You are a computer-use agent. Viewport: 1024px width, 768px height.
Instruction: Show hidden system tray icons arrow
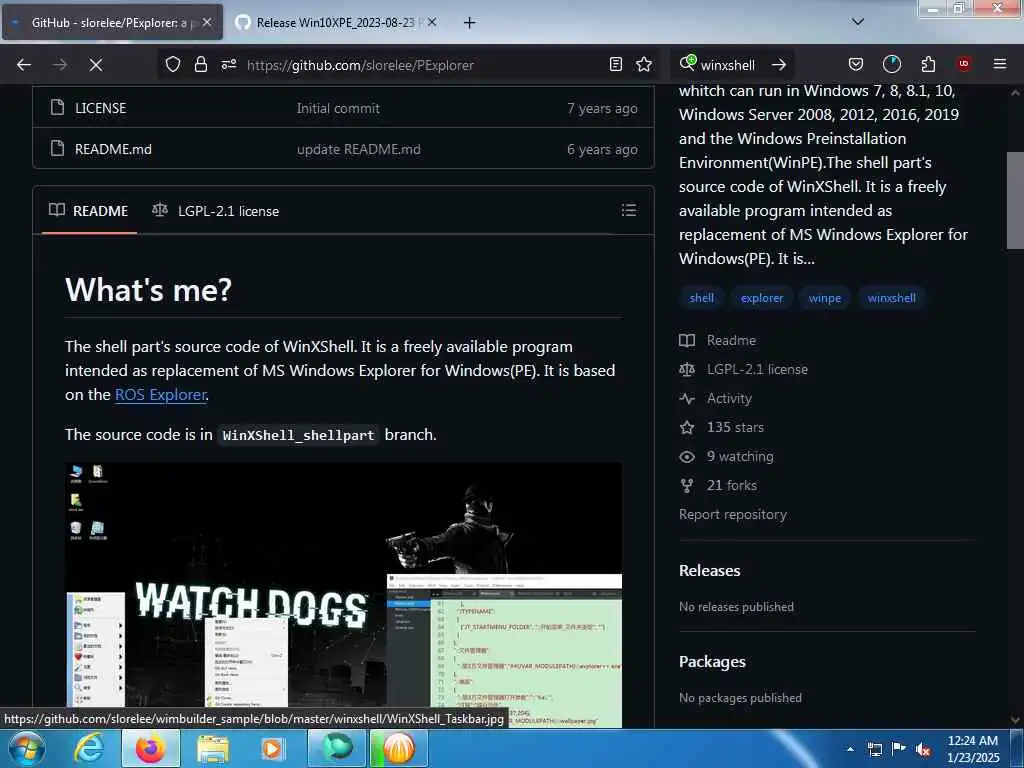(850, 749)
